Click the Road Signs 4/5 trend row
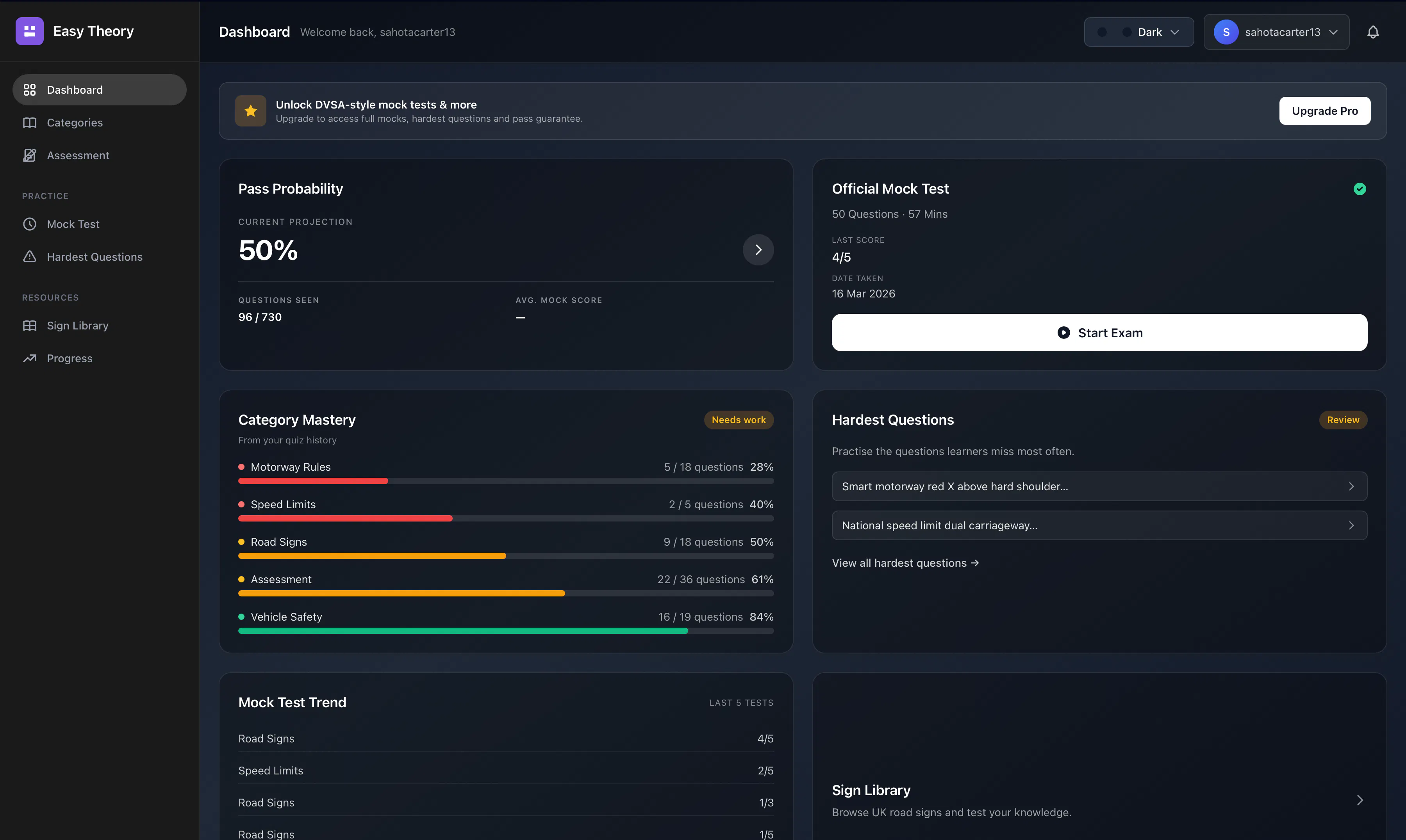The height and width of the screenshot is (840, 1406). click(x=506, y=739)
